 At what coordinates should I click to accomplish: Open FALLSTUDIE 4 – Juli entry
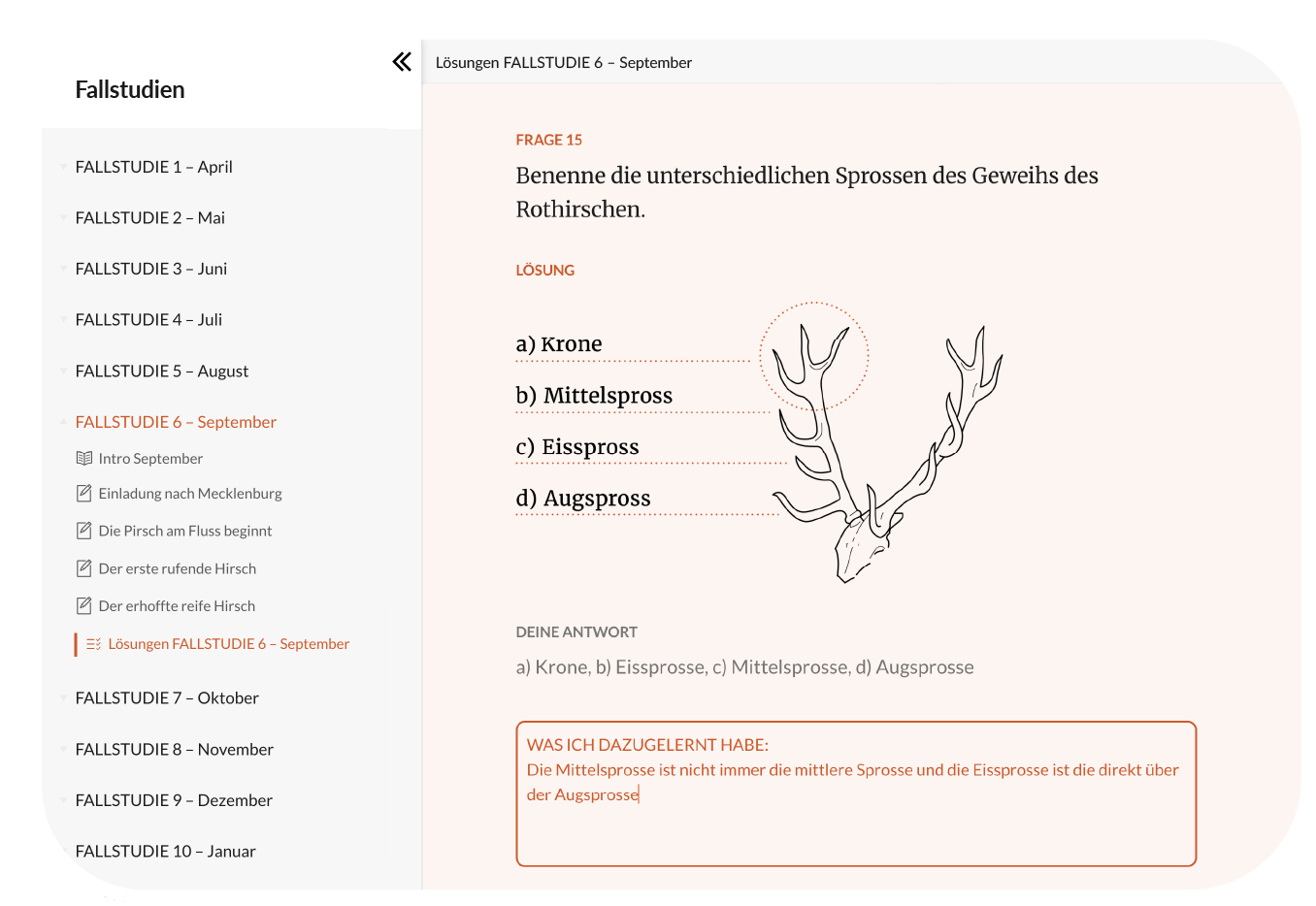[x=148, y=319]
